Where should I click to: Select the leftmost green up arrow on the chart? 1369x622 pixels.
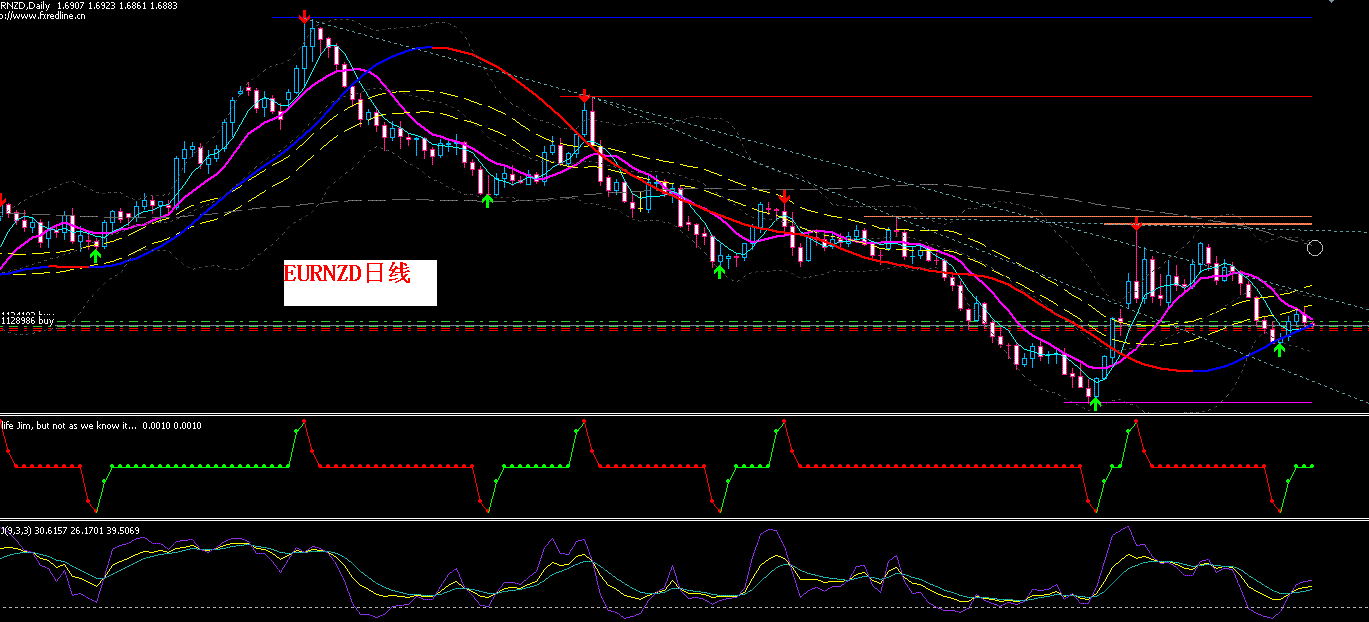(x=95, y=257)
